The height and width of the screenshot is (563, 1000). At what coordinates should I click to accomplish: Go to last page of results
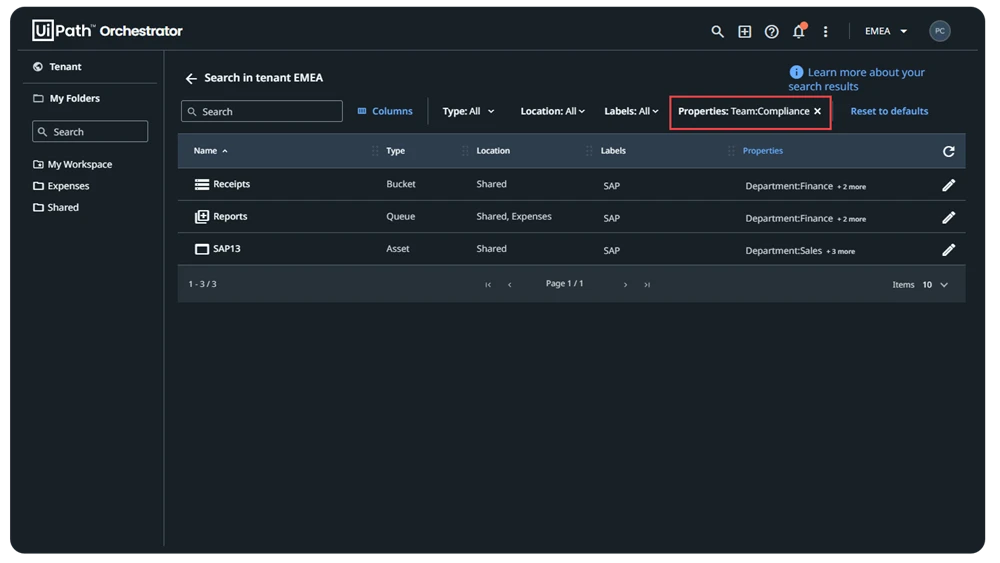point(647,284)
